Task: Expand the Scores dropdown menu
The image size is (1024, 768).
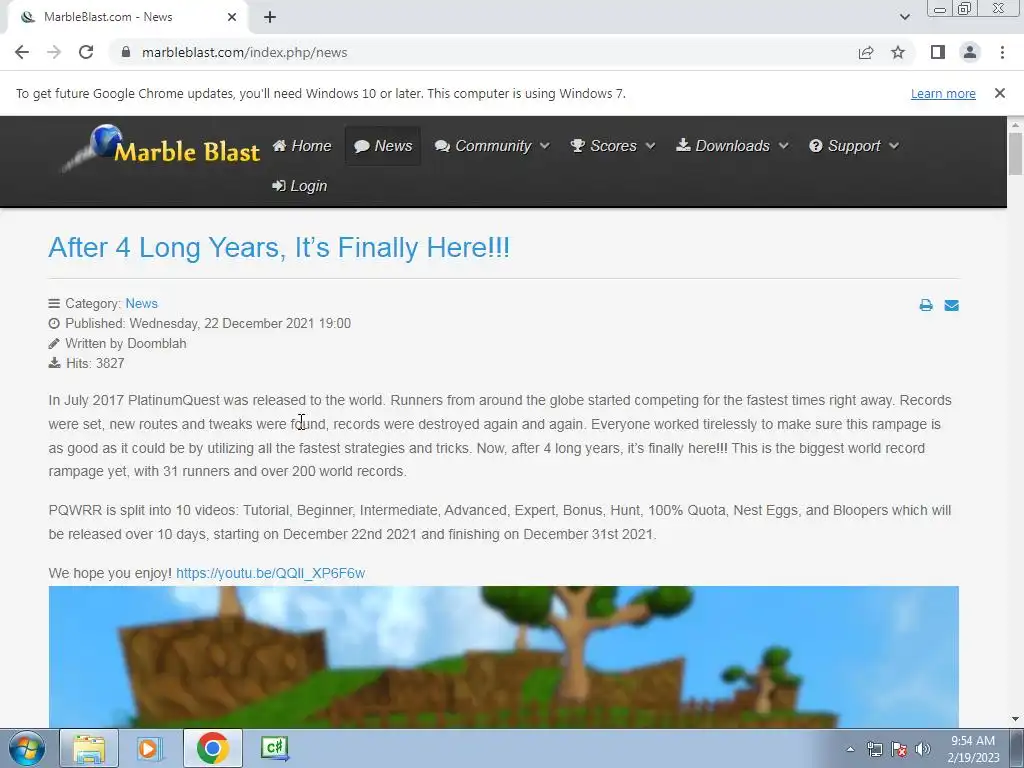Action: pyautogui.click(x=613, y=146)
